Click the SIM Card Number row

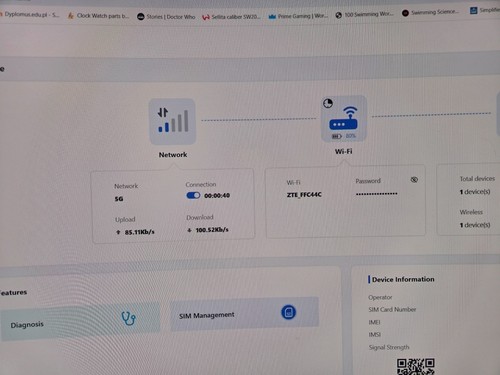392,310
